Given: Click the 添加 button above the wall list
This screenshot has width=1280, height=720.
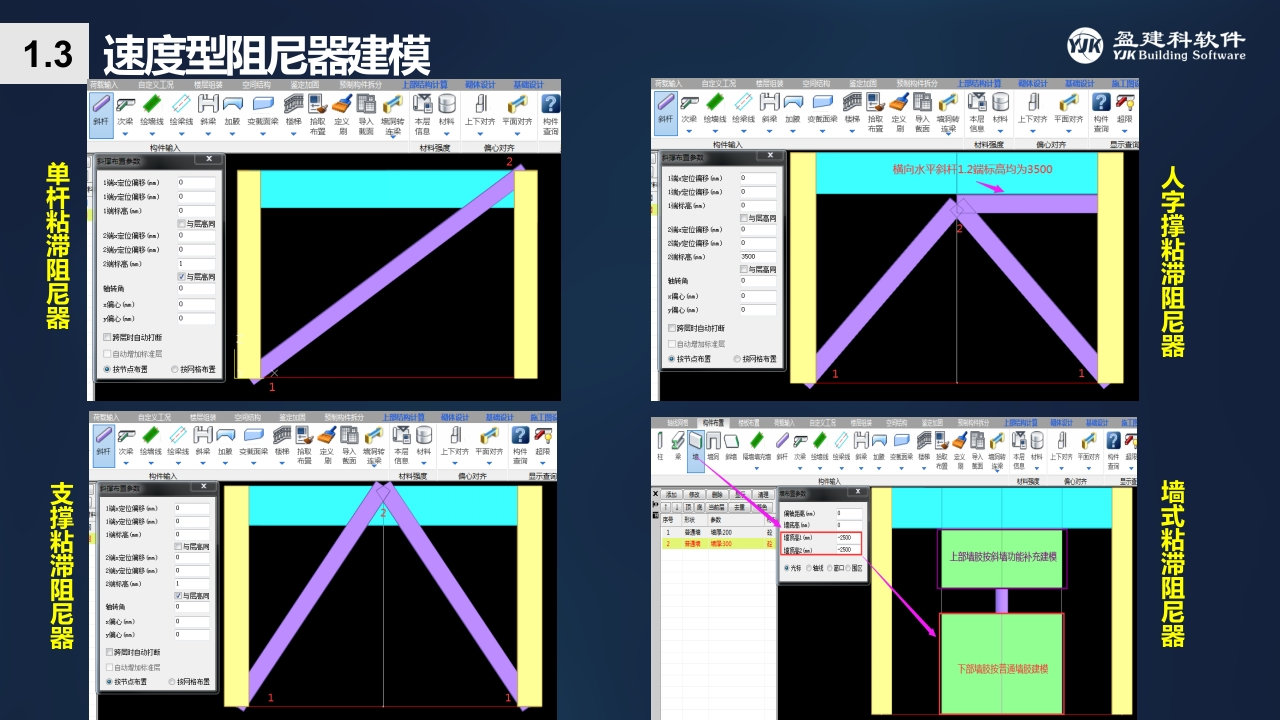Looking at the screenshot, I should (671, 495).
